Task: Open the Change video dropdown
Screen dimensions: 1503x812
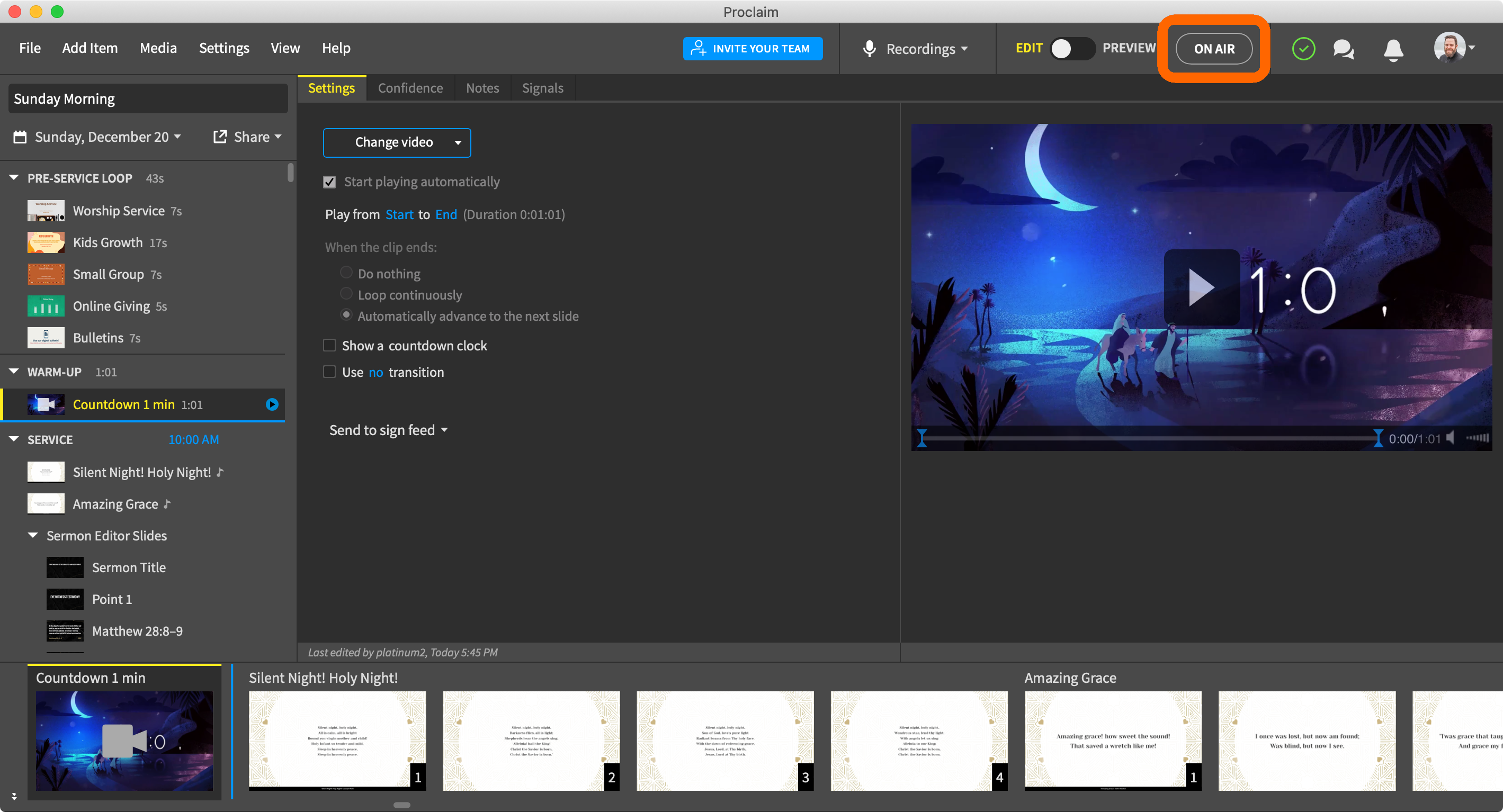Action: [x=397, y=142]
